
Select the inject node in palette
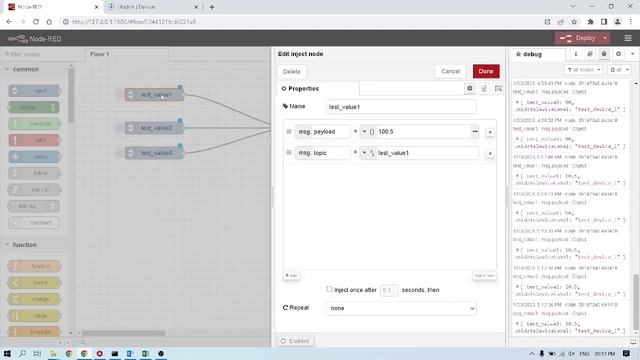click(x=34, y=91)
